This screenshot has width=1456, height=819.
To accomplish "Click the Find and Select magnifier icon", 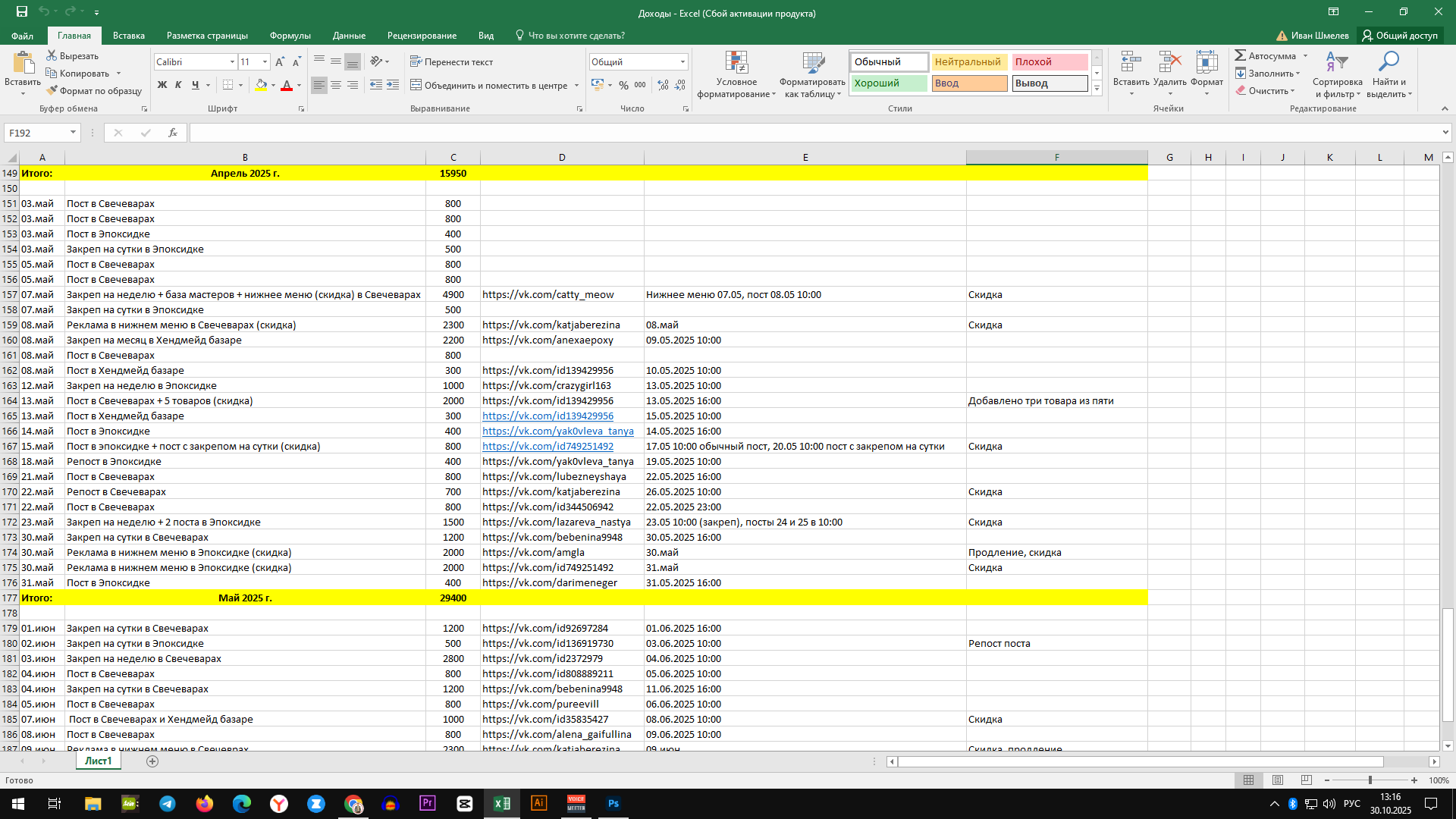I will pos(1389,62).
